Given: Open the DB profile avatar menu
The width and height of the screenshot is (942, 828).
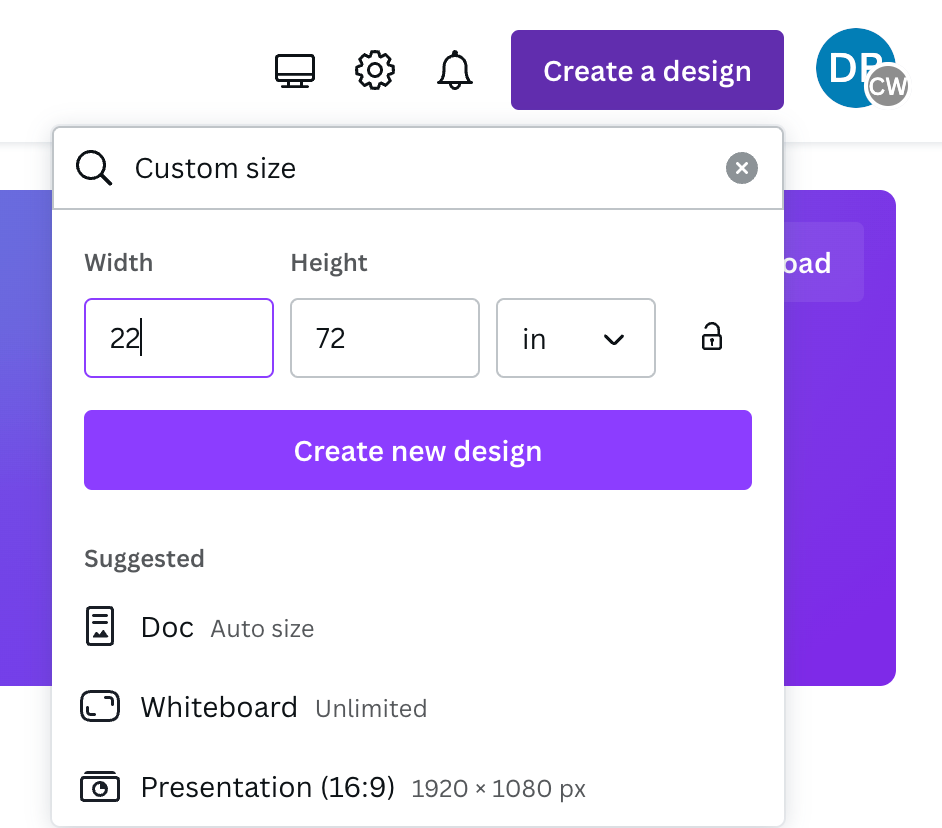Looking at the screenshot, I should click(x=849, y=61).
